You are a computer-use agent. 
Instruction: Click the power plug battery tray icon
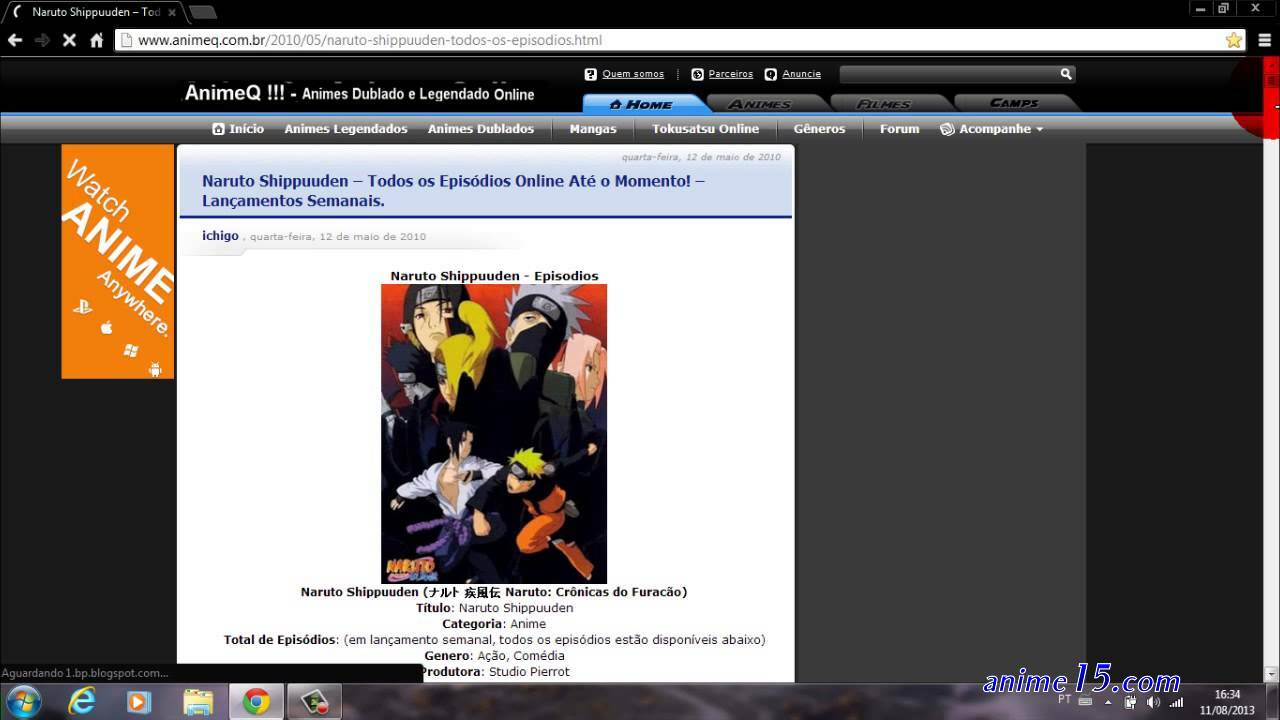click(x=1130, y=702)
